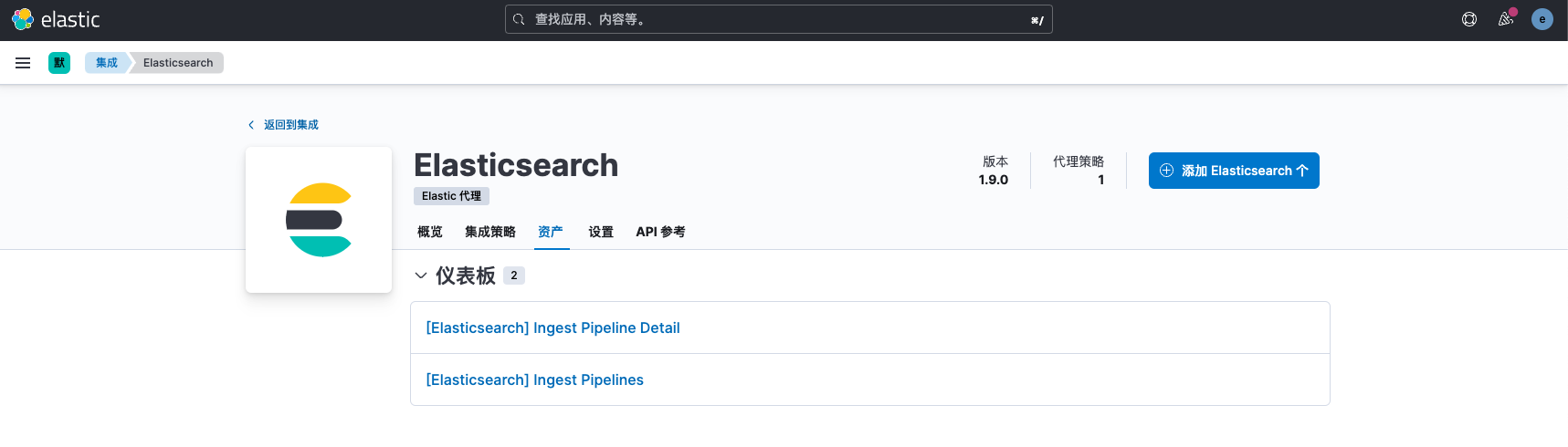1568x447 pixels.
Task: Open the newsfeed celebration icon
Action: coord(1506,19)
